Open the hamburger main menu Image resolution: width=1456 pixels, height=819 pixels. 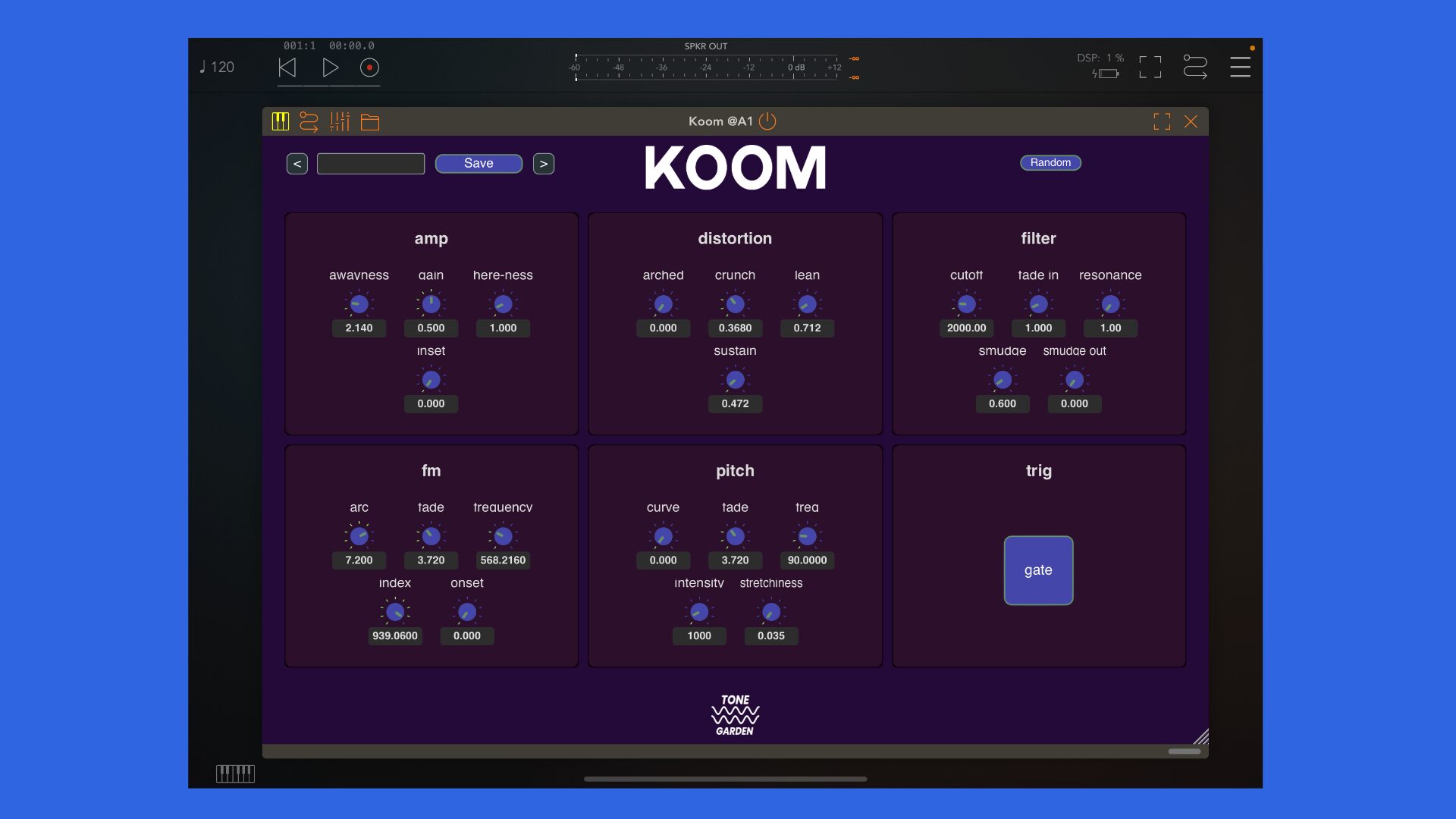click(1240, 67)
